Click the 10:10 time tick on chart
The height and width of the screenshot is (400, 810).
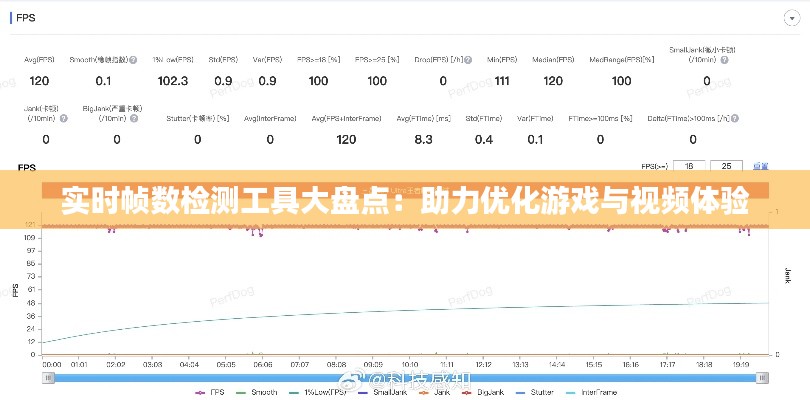pos(410,364)
